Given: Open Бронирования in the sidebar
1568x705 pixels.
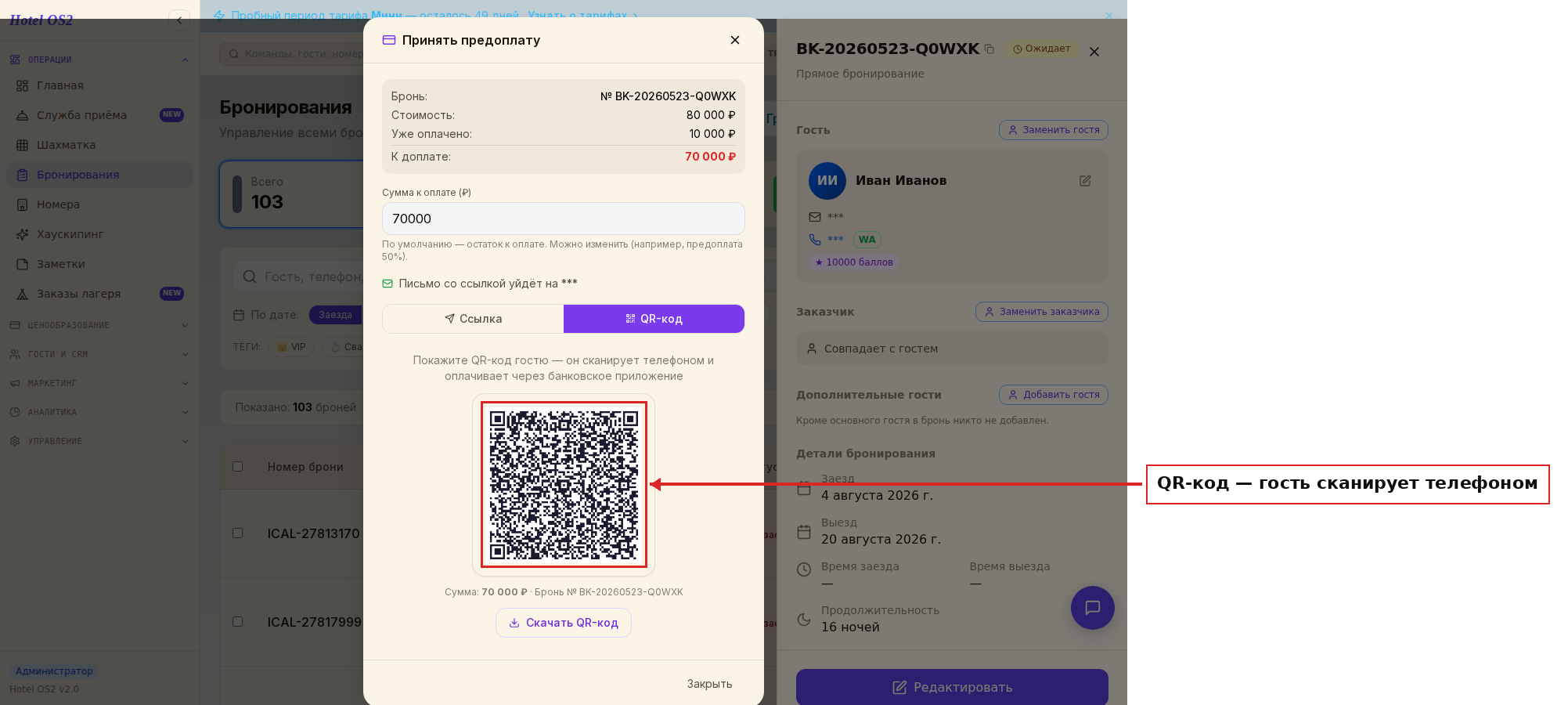Looking at the screenshot, I should [99, 175].
